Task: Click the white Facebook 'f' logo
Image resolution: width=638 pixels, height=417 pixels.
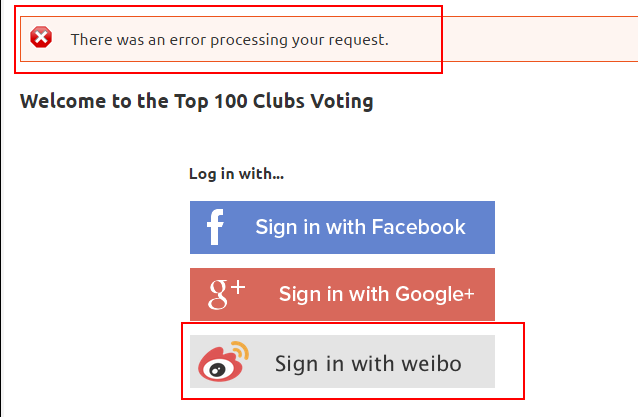Action: [215, 228]
